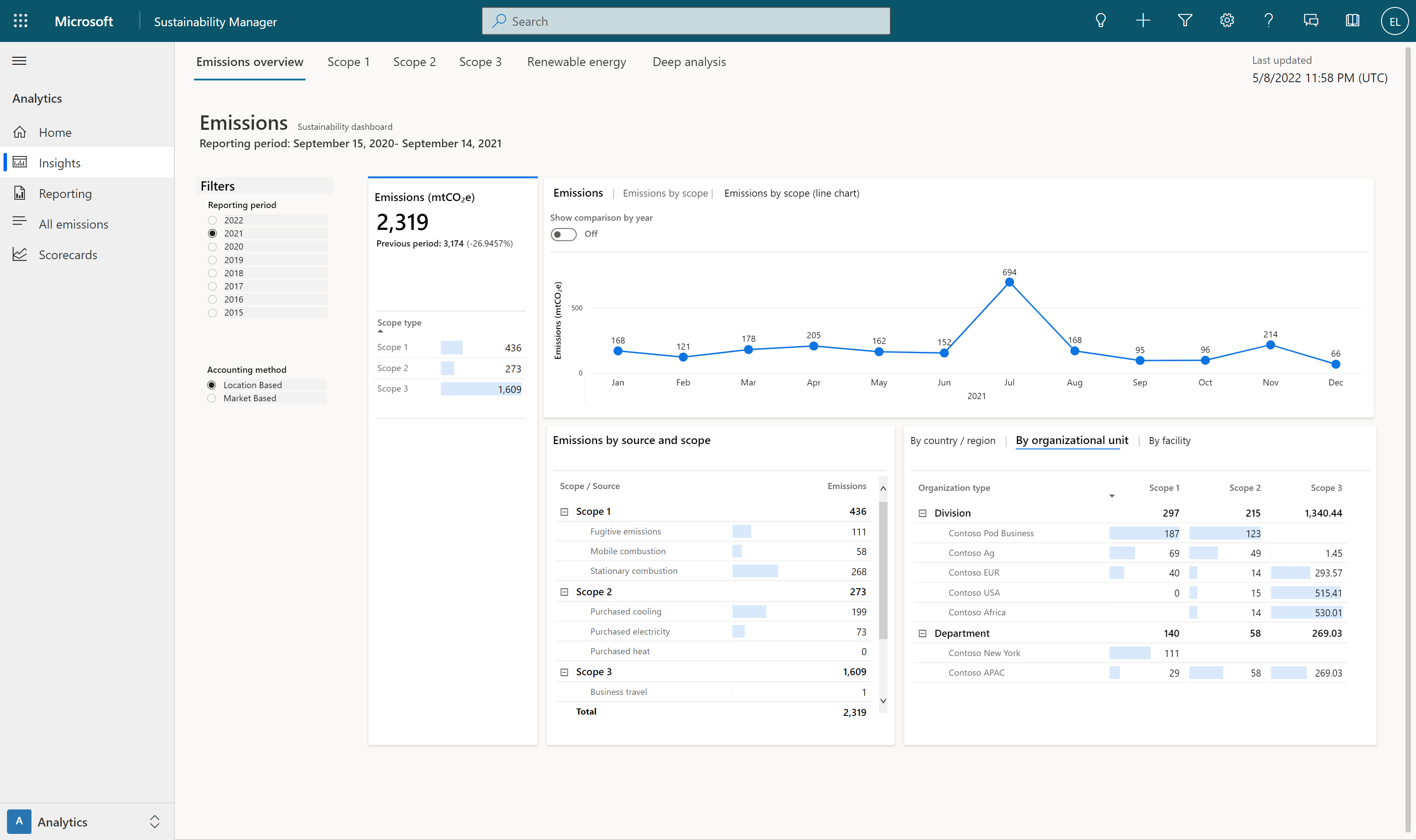Image resolution: width=1416 pixels, height=840 pixels.
Task: Click the question mark help icon
Action: coord(1268,21)
